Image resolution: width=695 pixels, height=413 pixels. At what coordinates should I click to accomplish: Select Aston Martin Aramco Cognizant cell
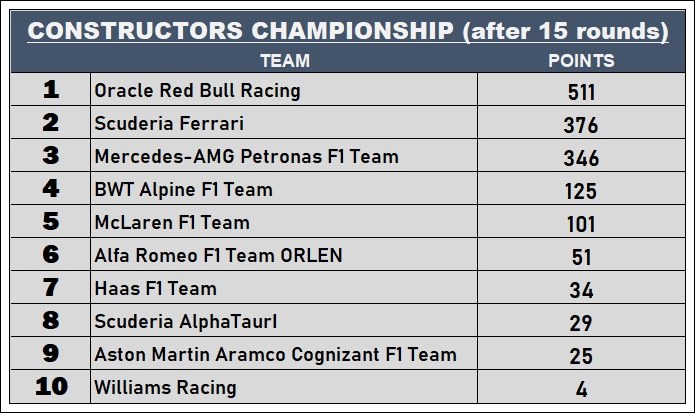point(284,354)
